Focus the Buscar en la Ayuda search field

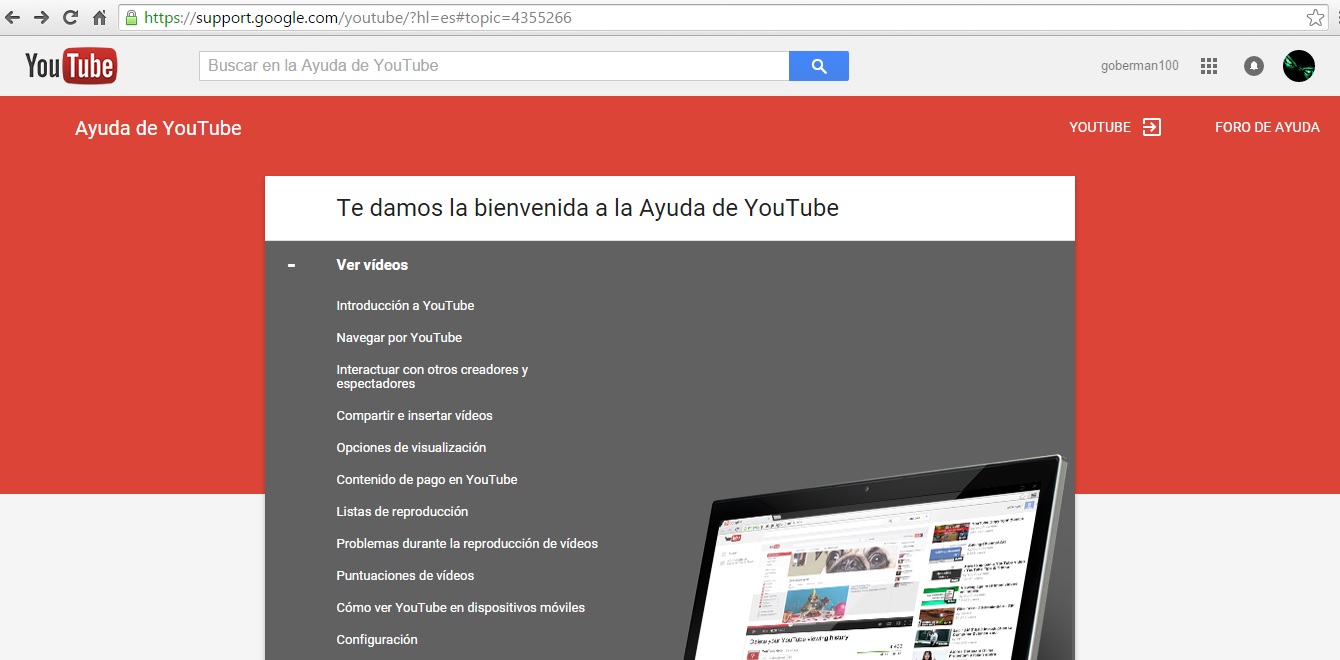(494, 66)
